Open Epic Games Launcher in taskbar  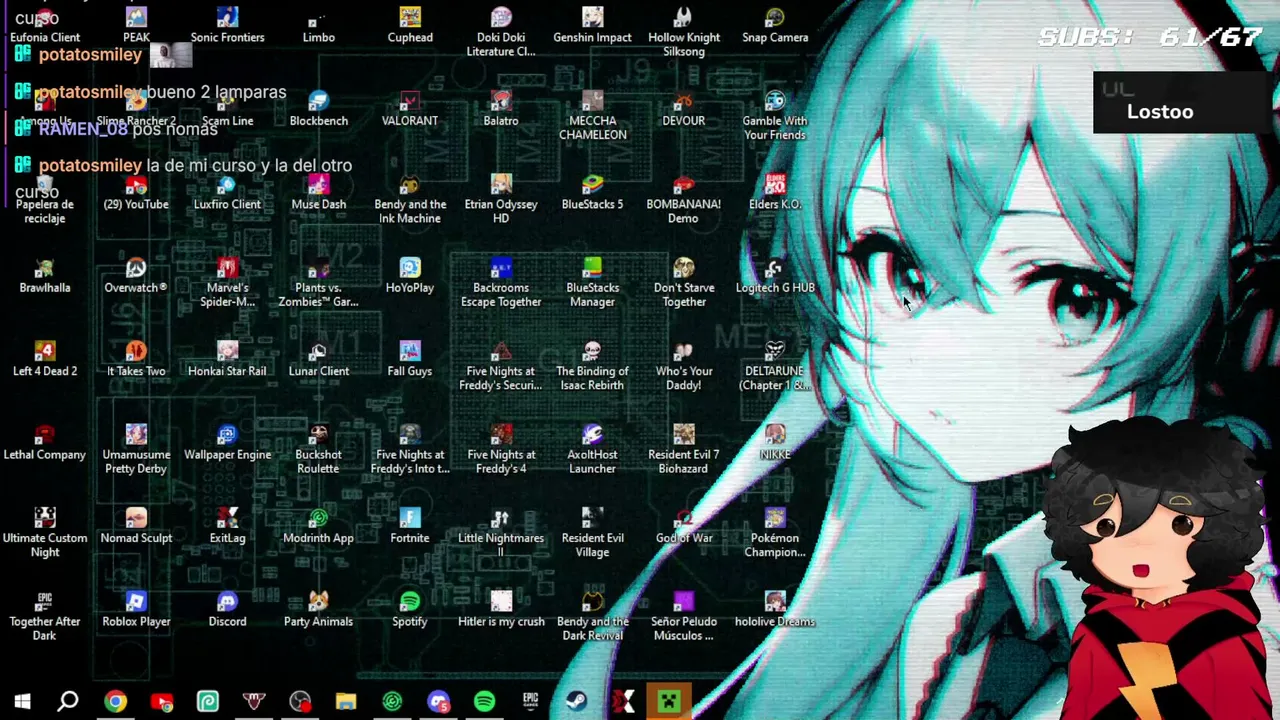[x=530, y=701]
